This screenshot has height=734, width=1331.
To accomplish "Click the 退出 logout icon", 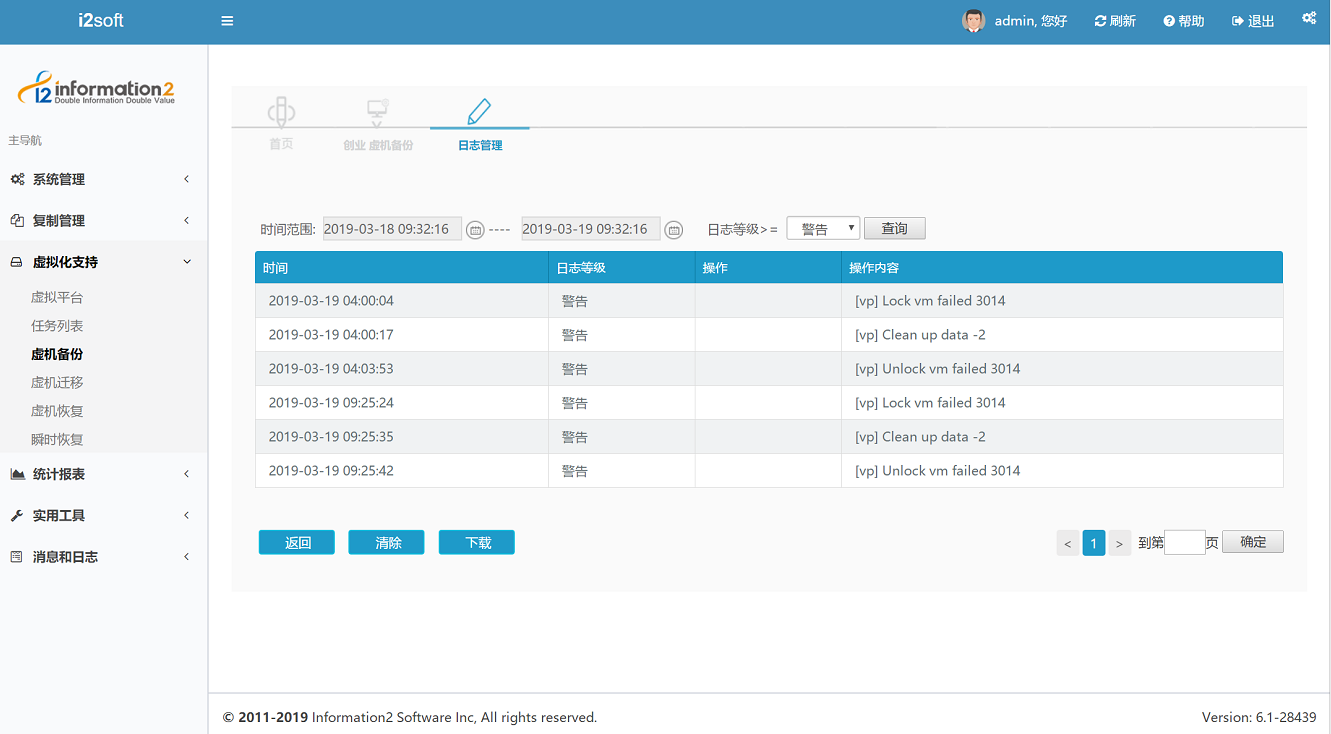I will coord(1238,21).
